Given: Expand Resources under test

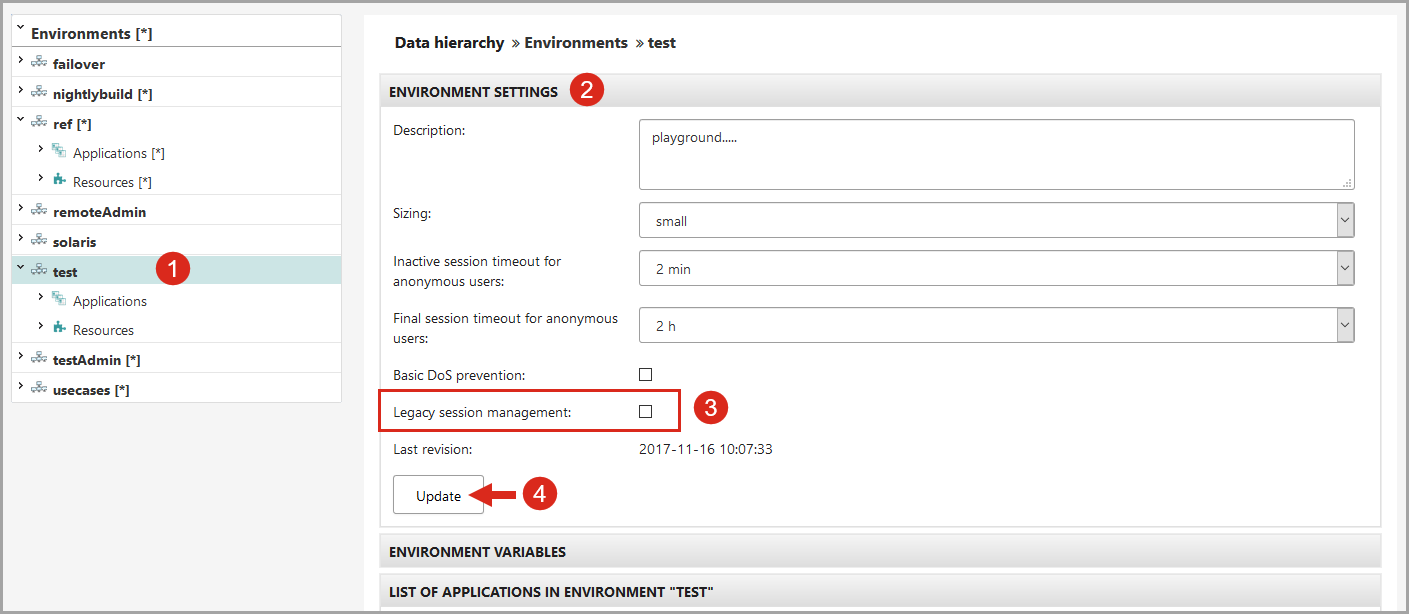Looking at the screenshot, I should [x=41, y=326].
